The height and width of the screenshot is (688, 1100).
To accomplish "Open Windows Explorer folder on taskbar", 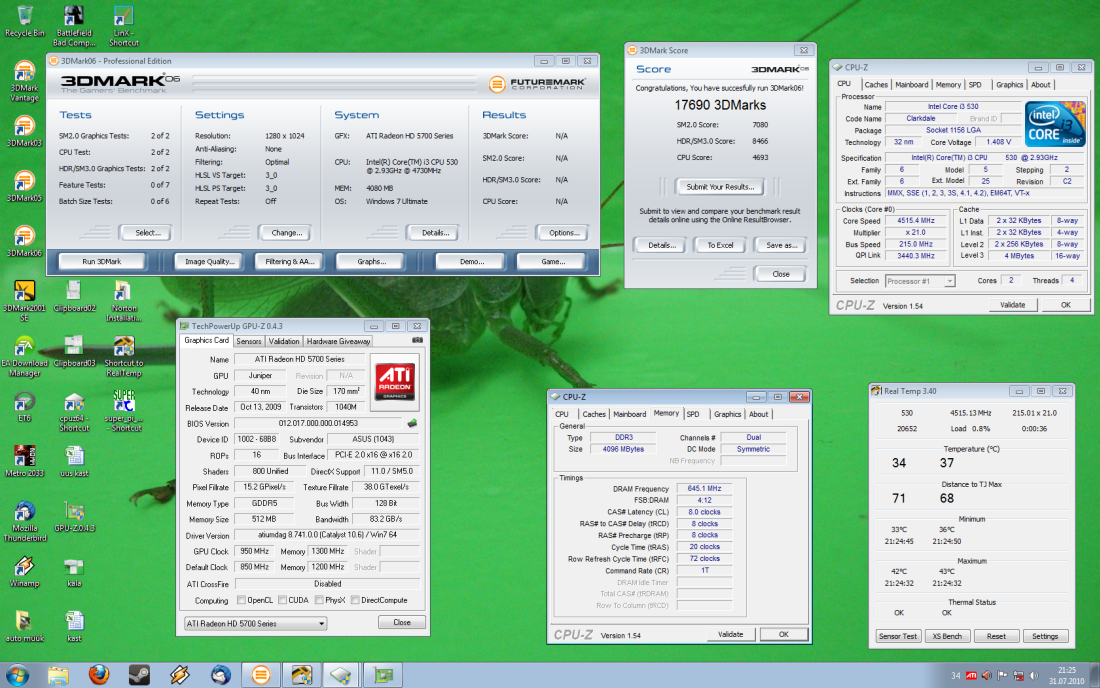I will pos(58,675).
